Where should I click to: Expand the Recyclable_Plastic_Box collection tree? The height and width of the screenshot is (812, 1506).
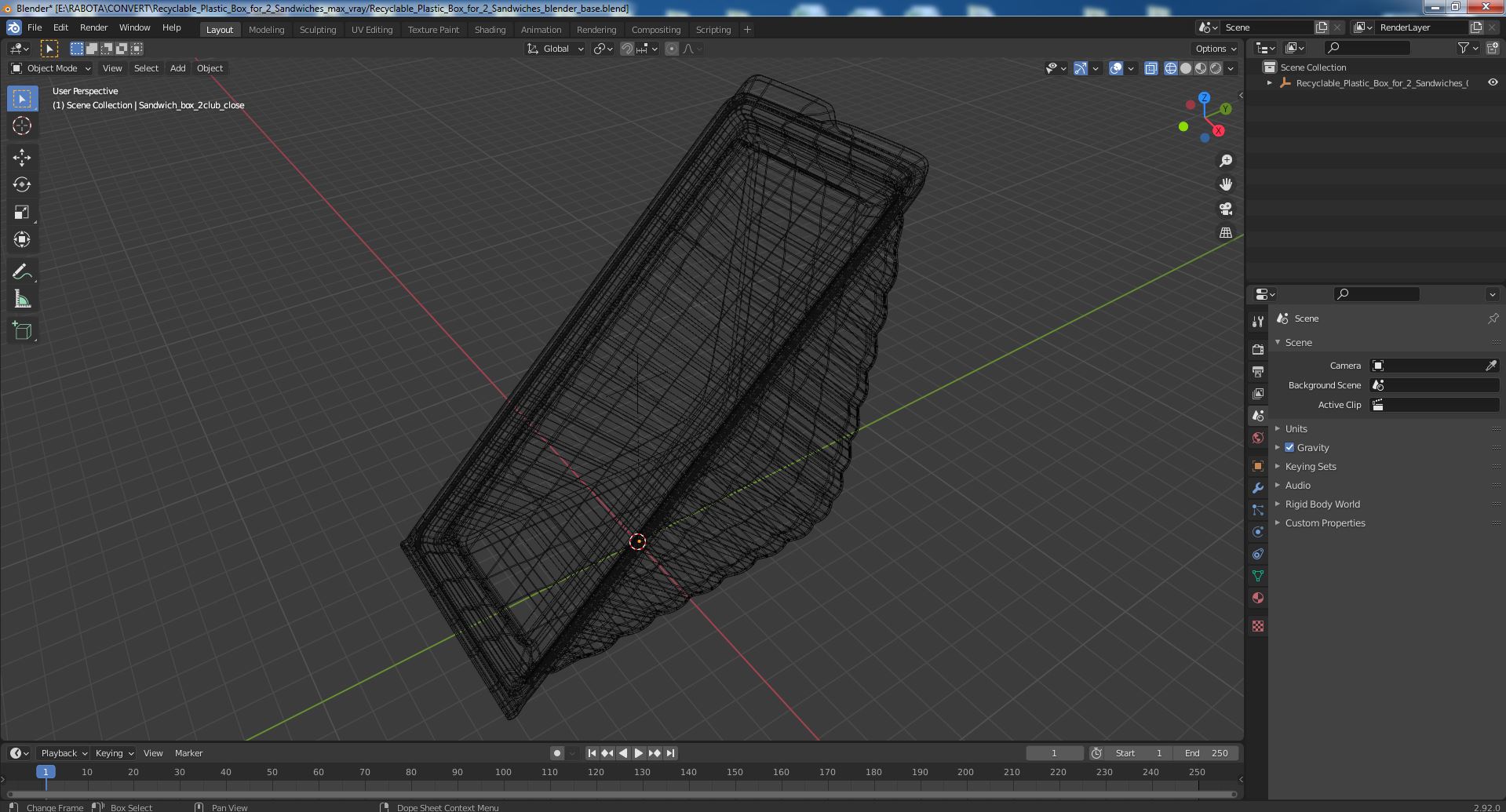coord(1270,82)
